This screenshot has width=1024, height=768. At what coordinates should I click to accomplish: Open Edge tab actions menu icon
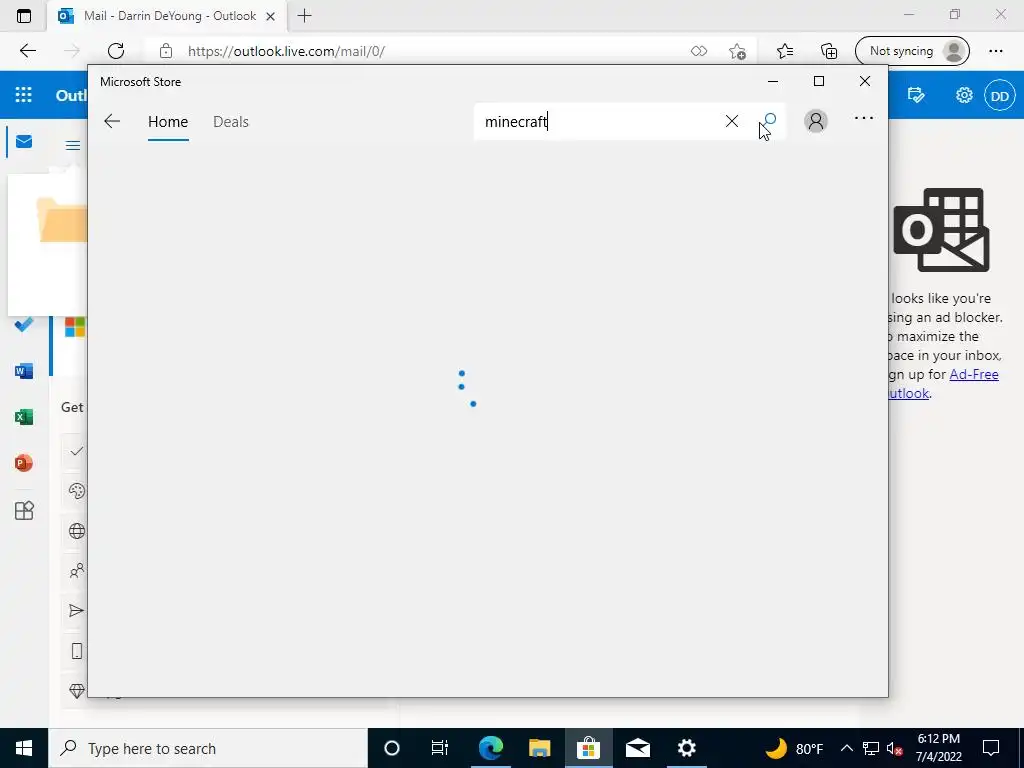[24, 16]
